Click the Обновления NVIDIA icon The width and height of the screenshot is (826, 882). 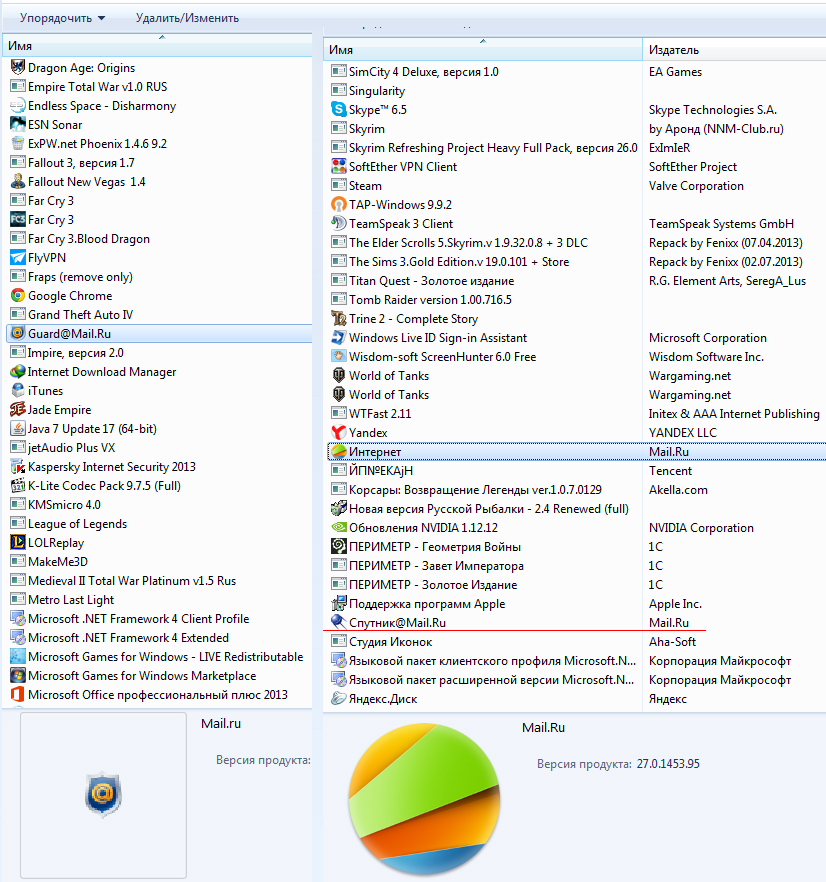[x=339, y=528]
